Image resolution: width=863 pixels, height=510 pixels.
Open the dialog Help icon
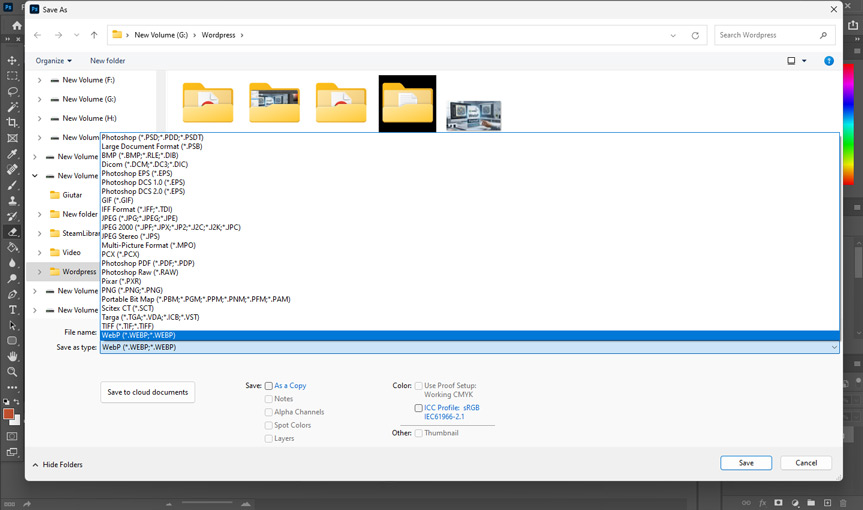click(x=829, y=61)
